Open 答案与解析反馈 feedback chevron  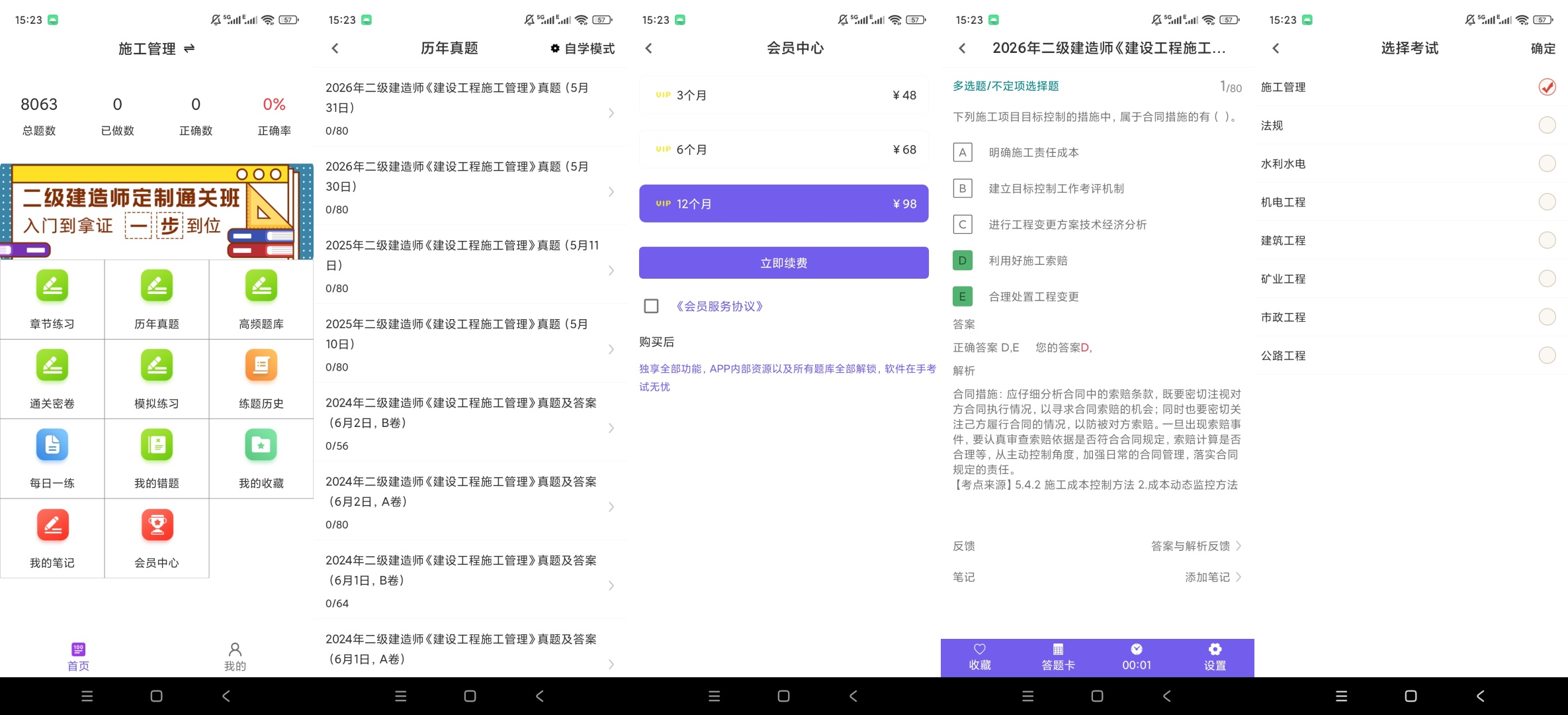(x=1239, y=546)
